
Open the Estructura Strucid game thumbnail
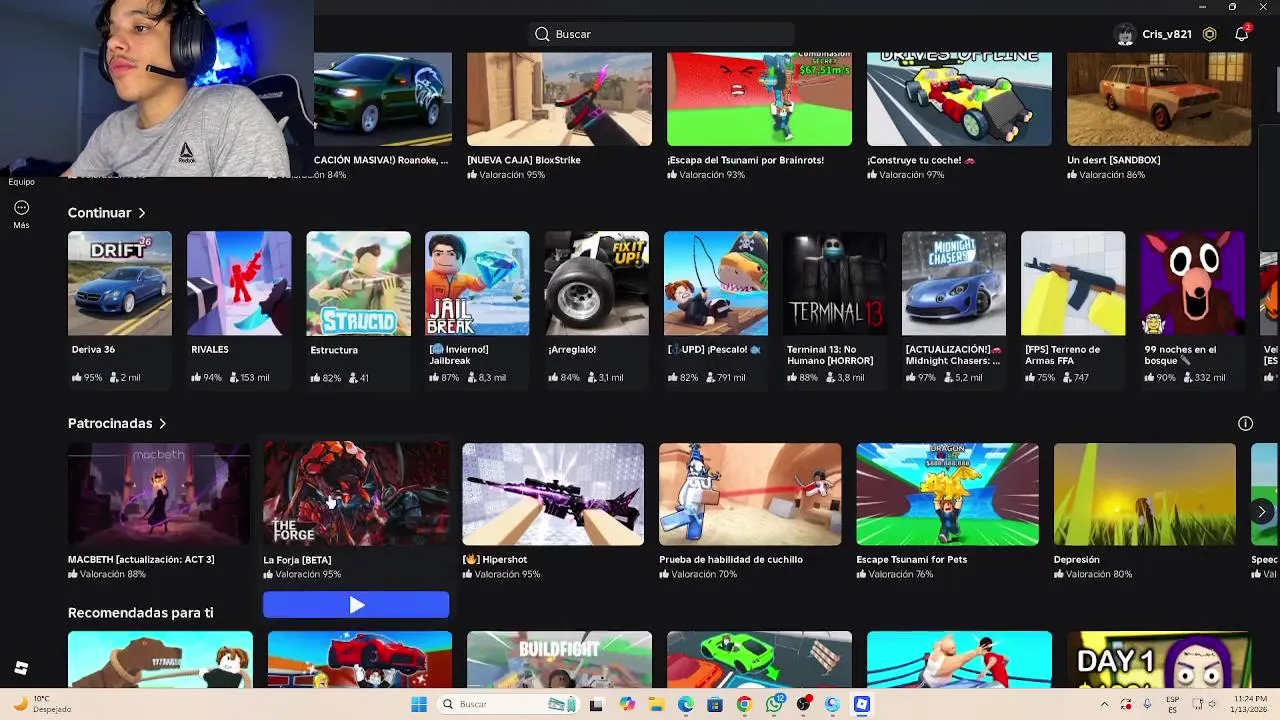click(358, 283)
